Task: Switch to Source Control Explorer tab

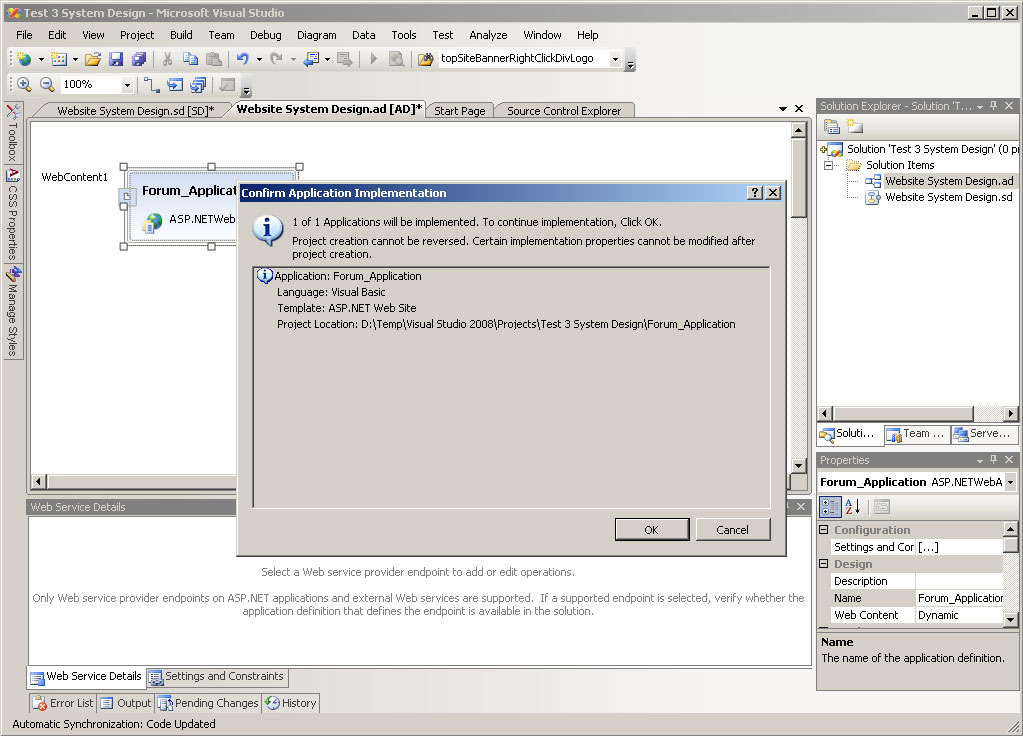Action: pyautogui.click(x=564, y=111)
